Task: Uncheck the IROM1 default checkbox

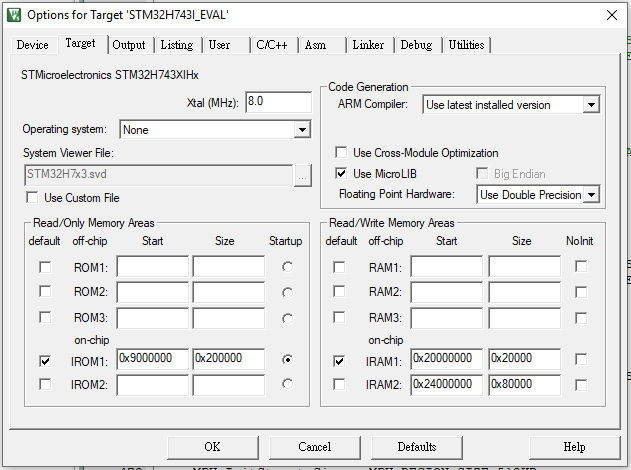Action: (x=45, y=361)
